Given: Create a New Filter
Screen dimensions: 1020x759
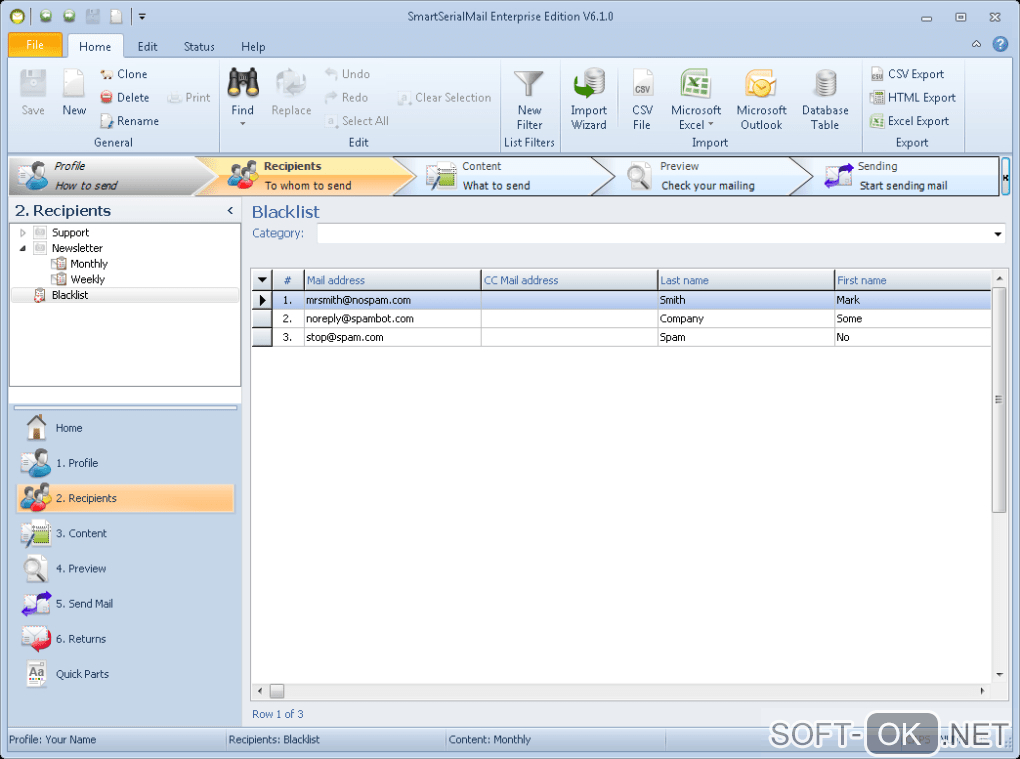Looking at the screenshot, I should point(529,100).
